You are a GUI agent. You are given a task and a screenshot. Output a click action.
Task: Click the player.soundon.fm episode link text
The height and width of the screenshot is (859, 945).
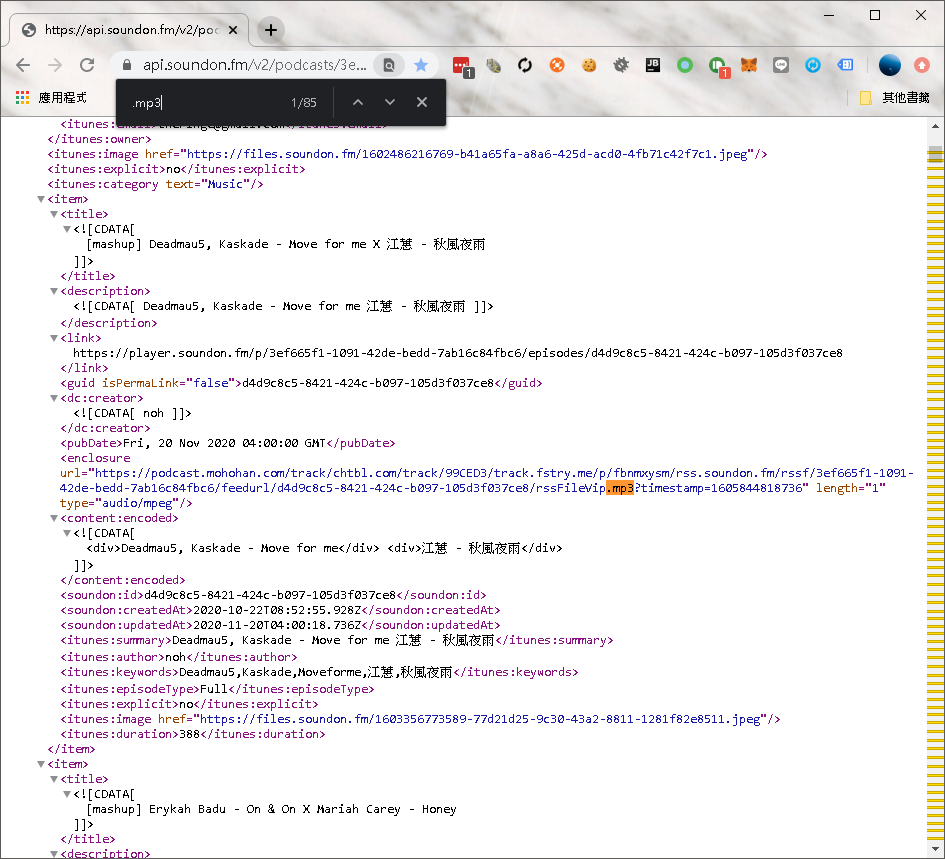tap(458, 353)
